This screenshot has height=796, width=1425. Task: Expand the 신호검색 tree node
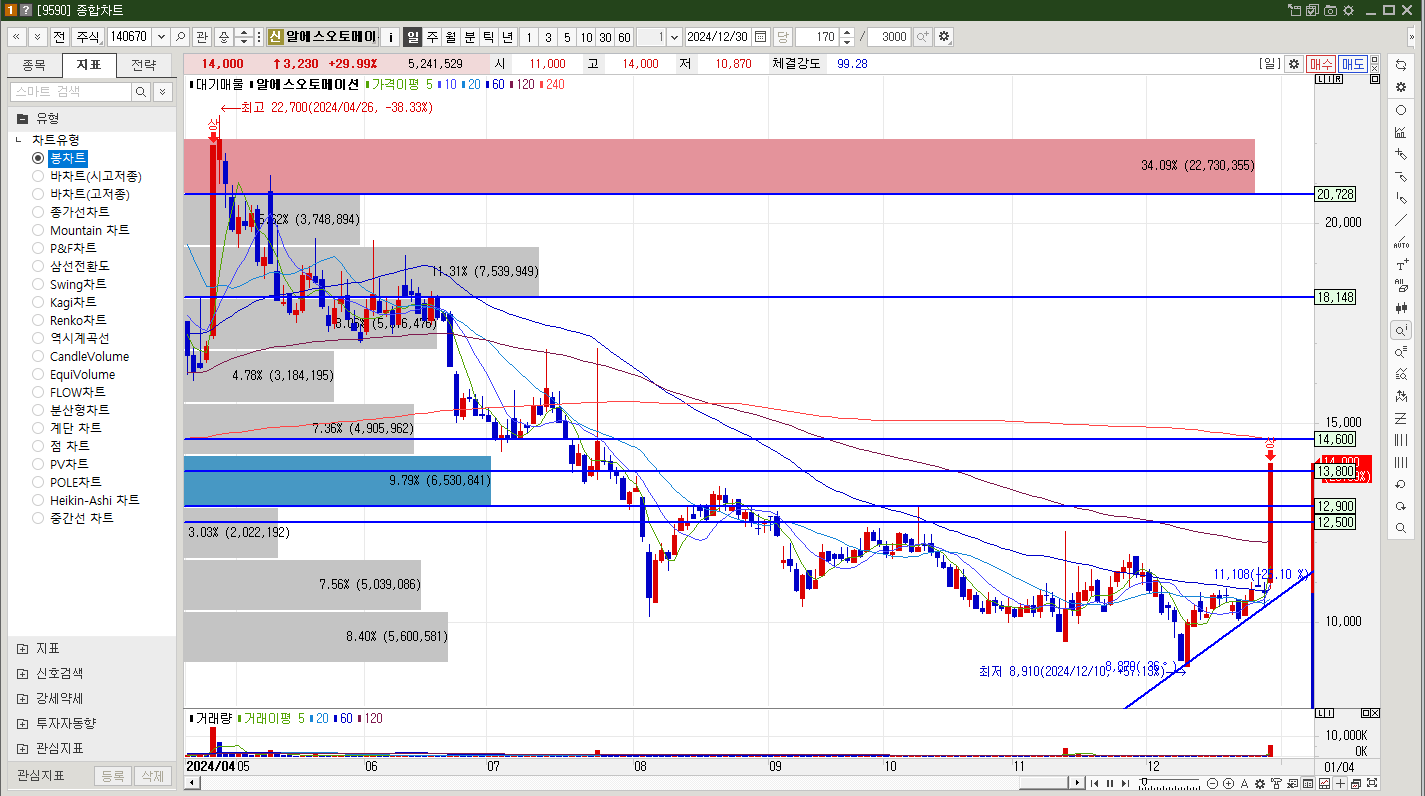23,673
